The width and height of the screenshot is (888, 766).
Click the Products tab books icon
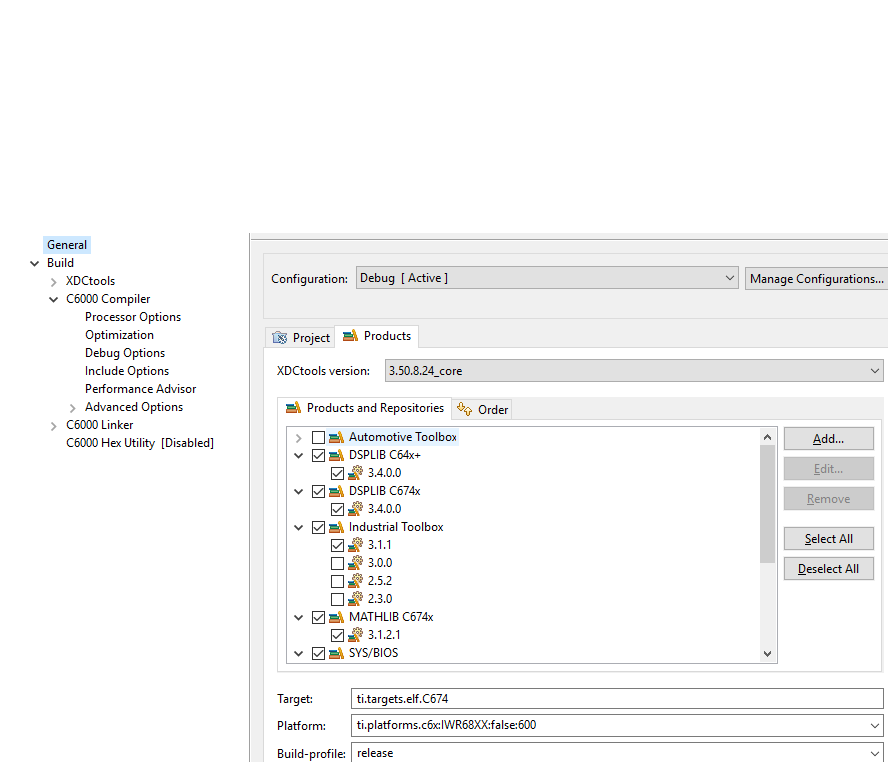point(351,336)
